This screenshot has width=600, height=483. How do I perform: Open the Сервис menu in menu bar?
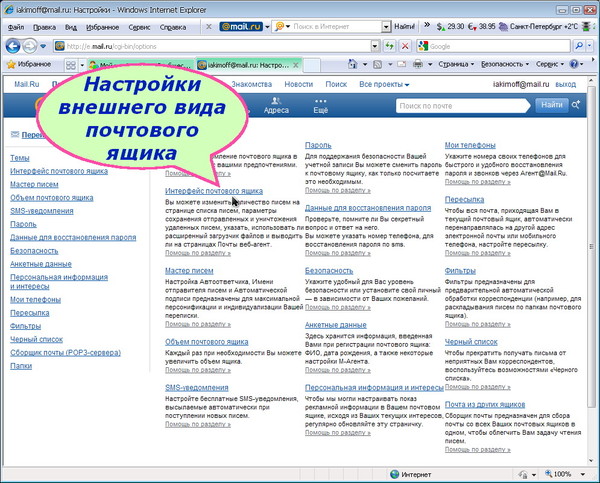139,27
